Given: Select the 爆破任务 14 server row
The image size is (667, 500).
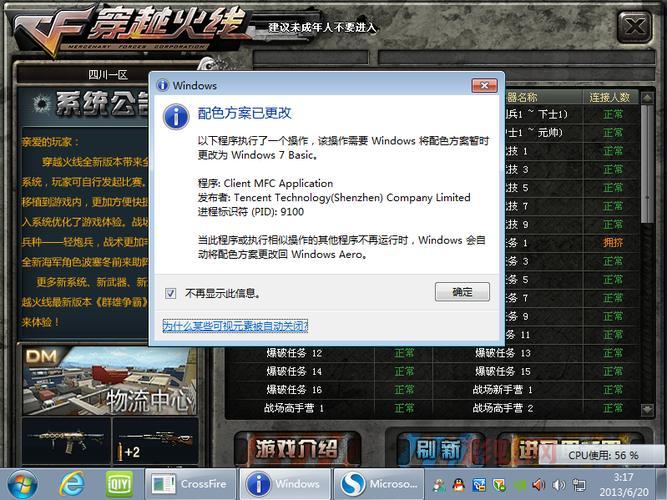Looking at the screenshot, I should point(294,371).
